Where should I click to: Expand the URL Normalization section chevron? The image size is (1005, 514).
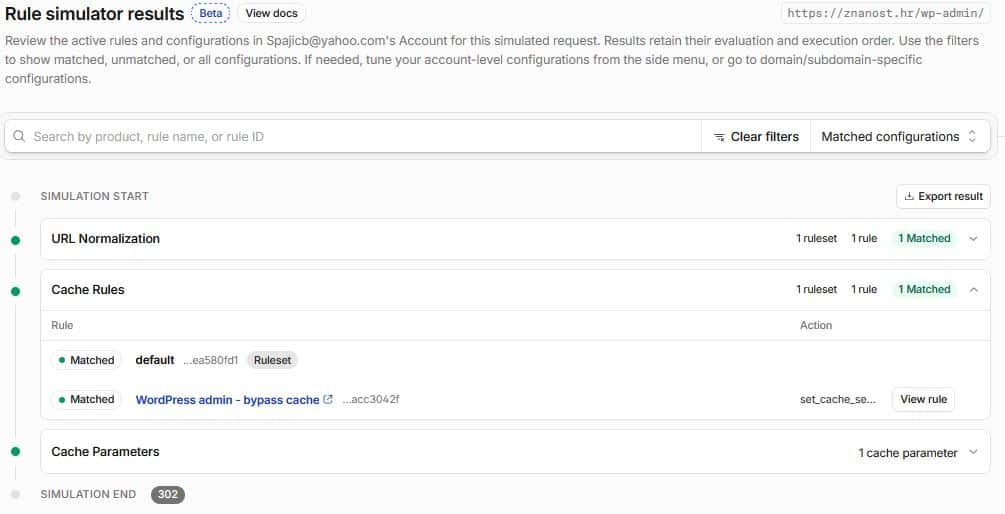click(x=973, y=238)
